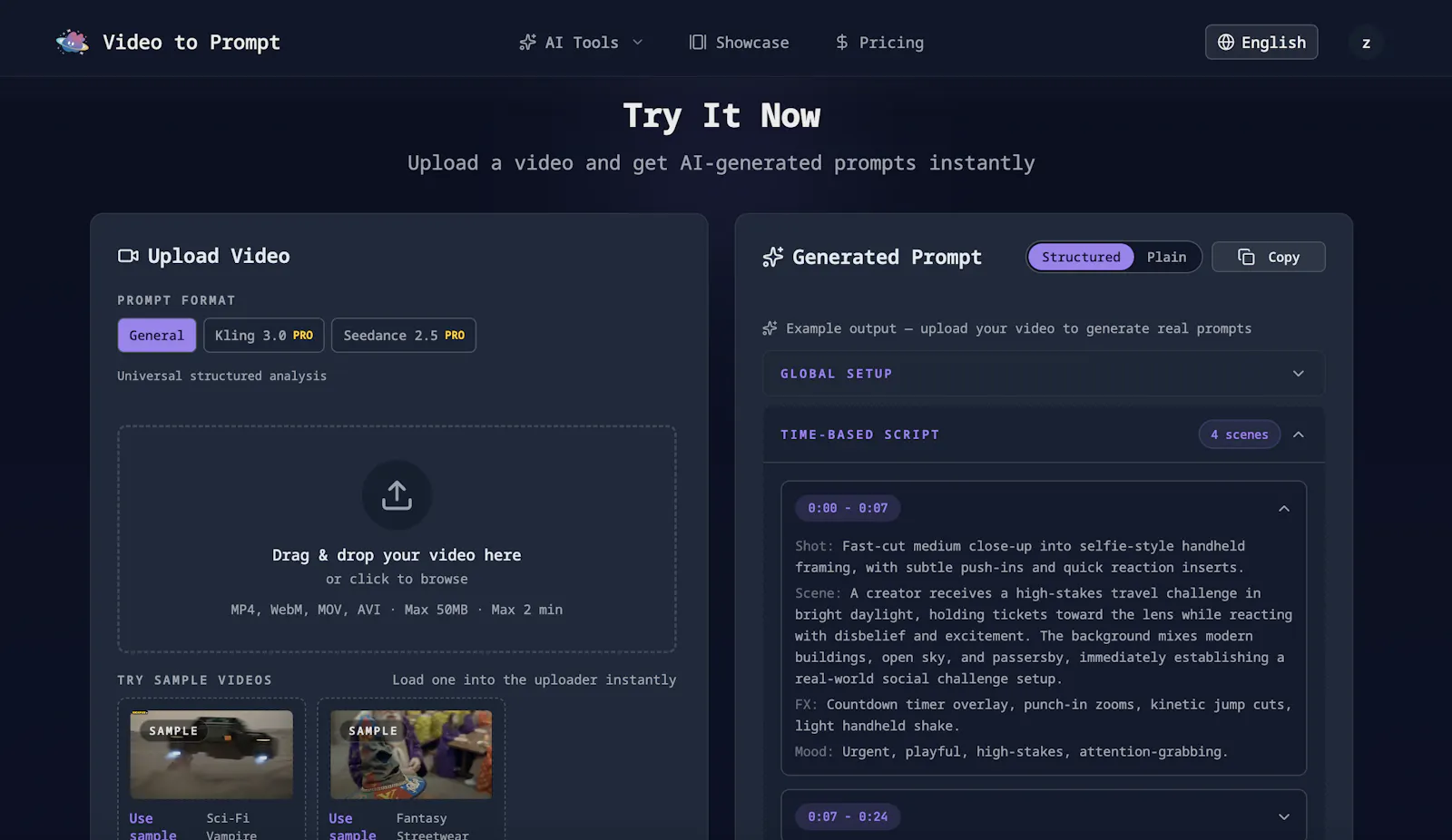The width and height of the screenshot is (1452, 840).
Task: Click the Video to Prompt site title
Action: coord(191,42)
